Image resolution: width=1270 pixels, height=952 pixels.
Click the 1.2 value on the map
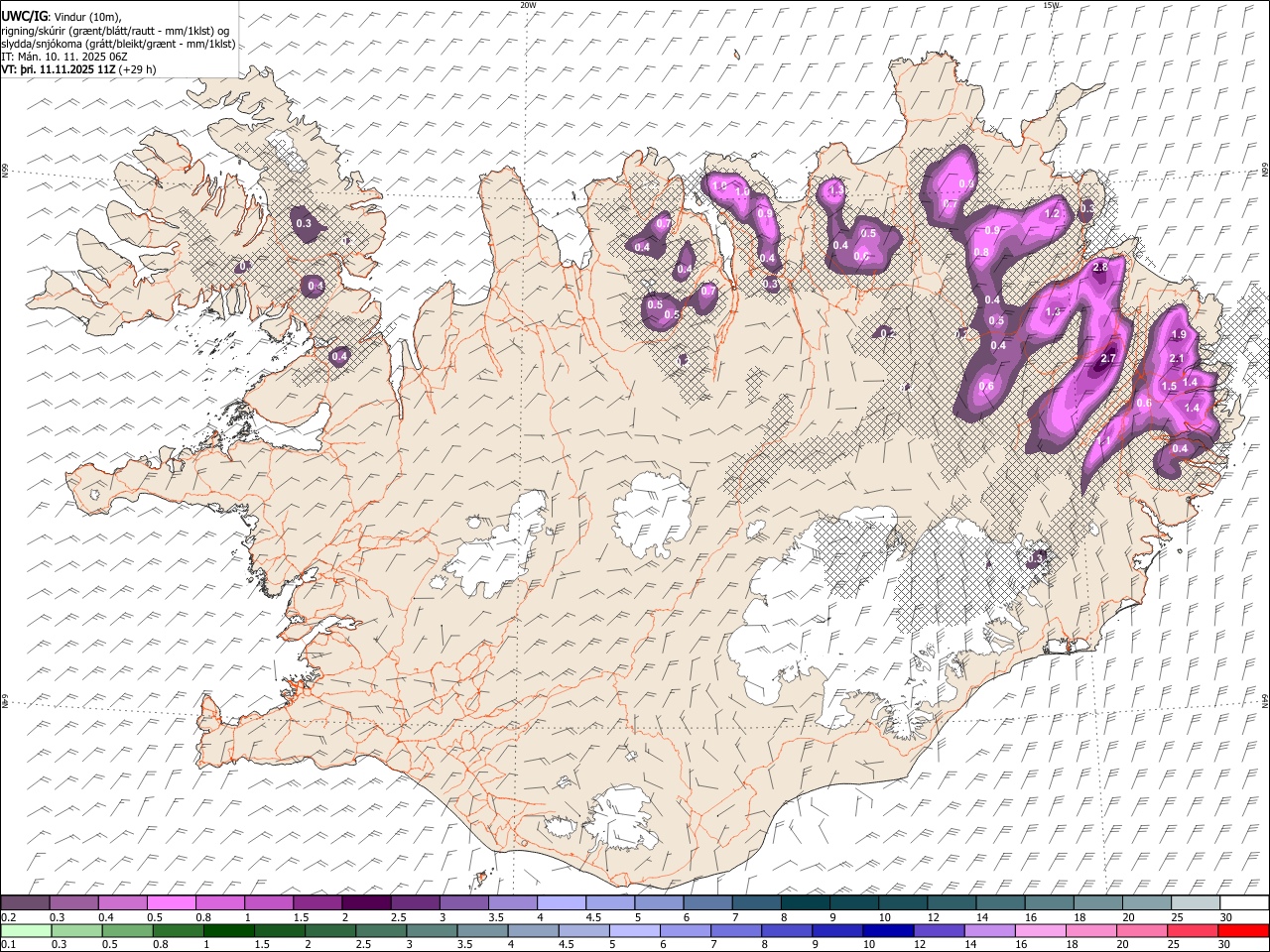[1053, 214]
